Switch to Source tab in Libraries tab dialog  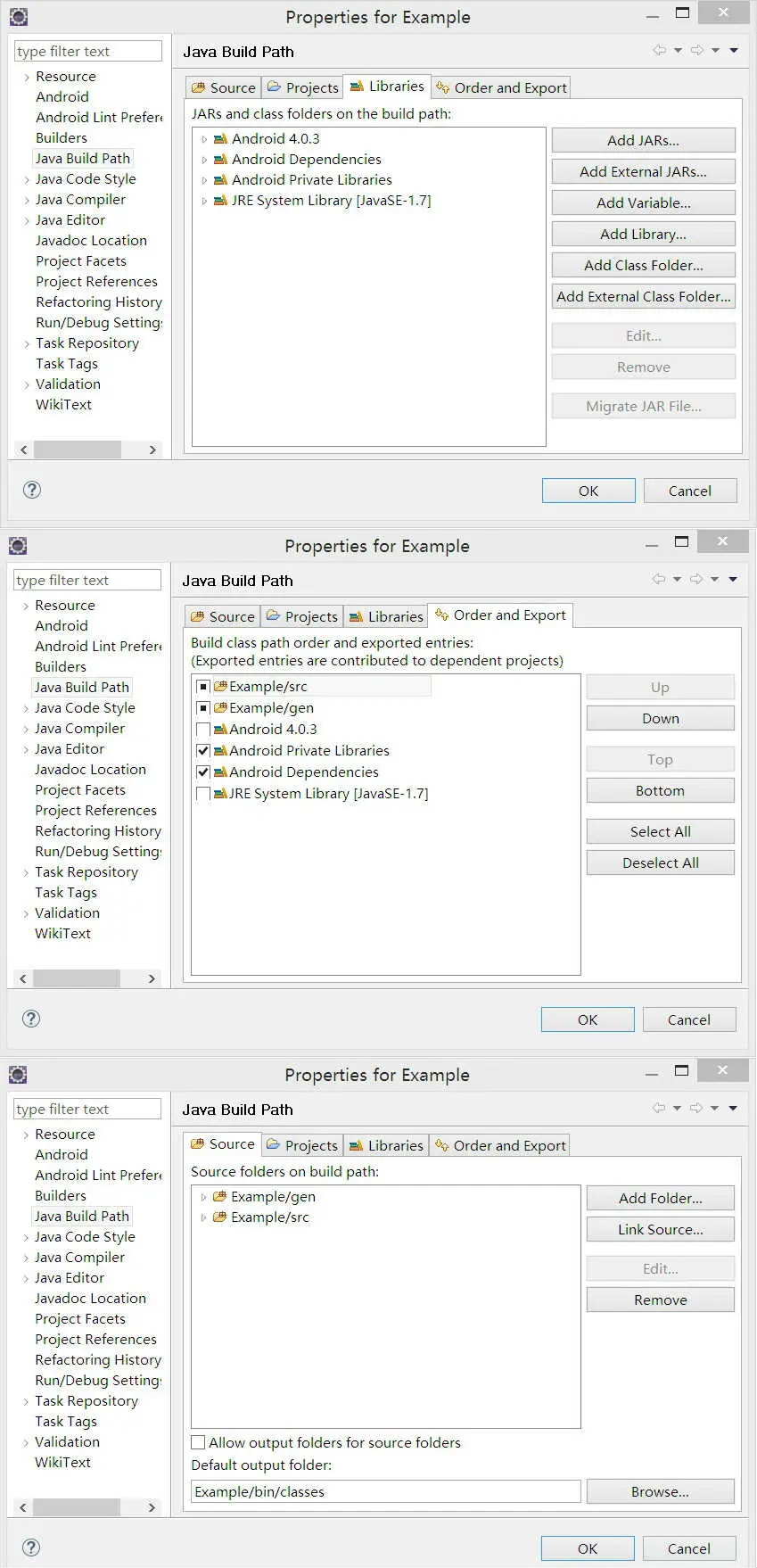[x=224, y=87]
